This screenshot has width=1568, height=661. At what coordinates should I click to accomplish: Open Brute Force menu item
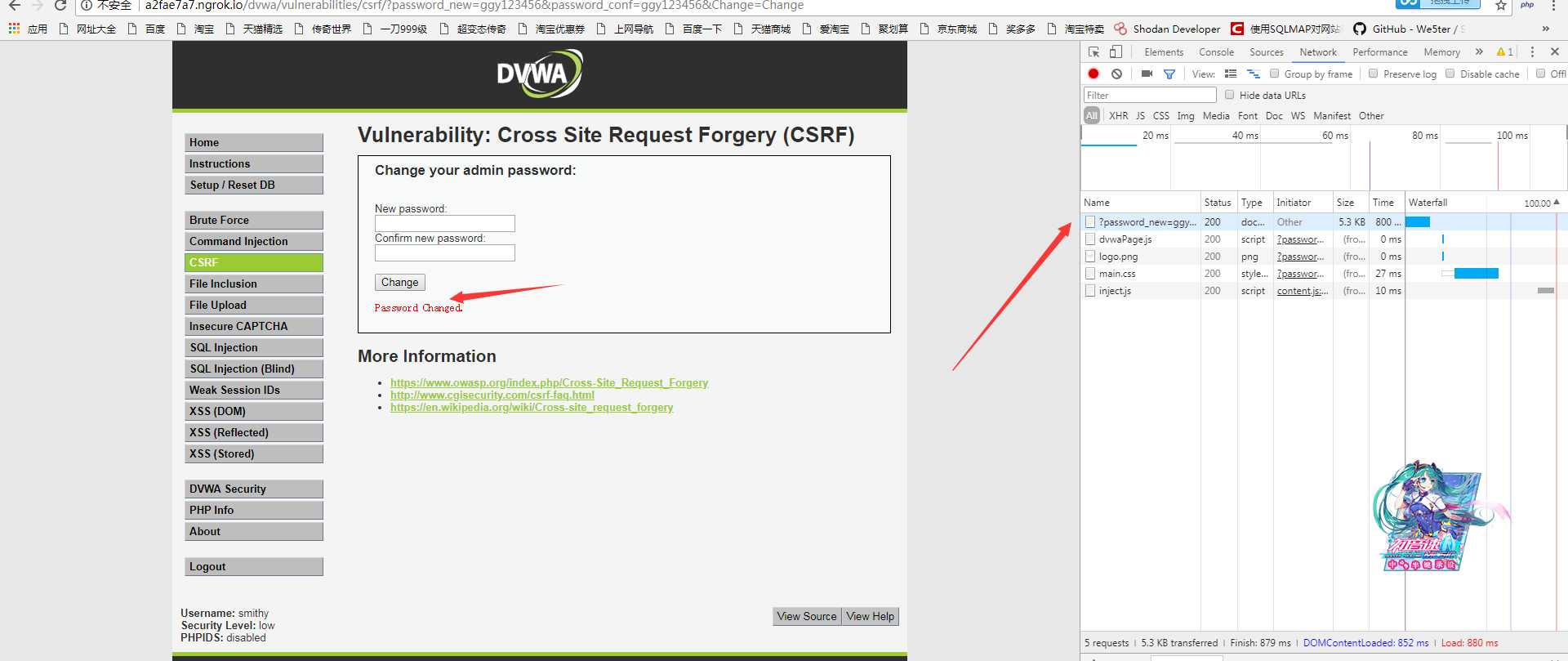[x=254, y=221]
